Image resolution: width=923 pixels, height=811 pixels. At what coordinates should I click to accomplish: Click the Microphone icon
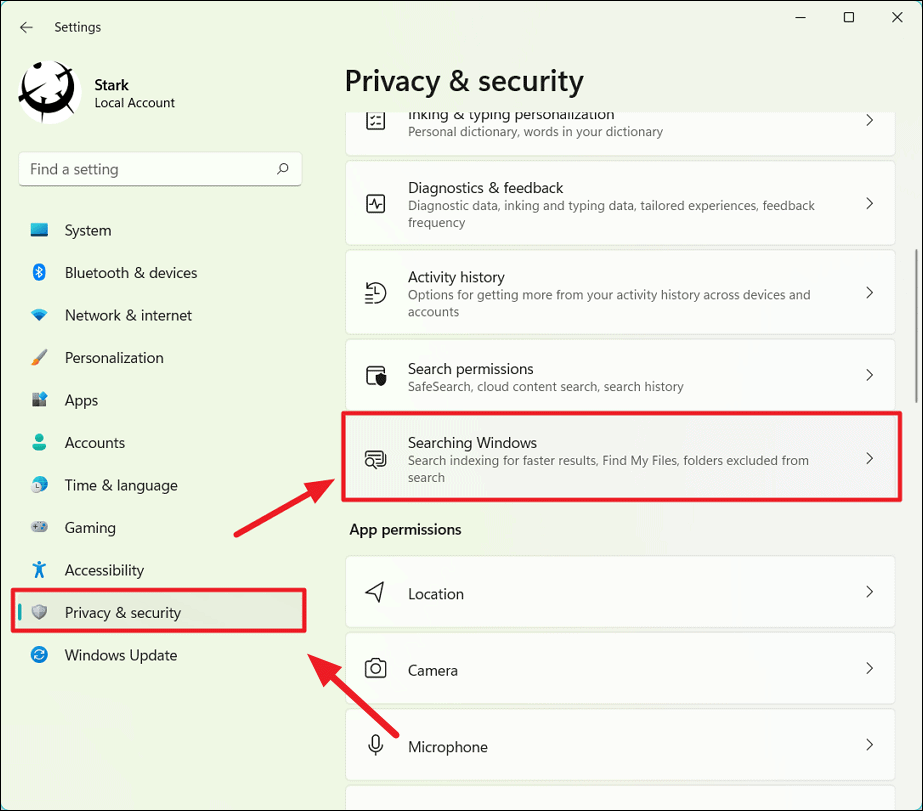(x=376, y=745)
